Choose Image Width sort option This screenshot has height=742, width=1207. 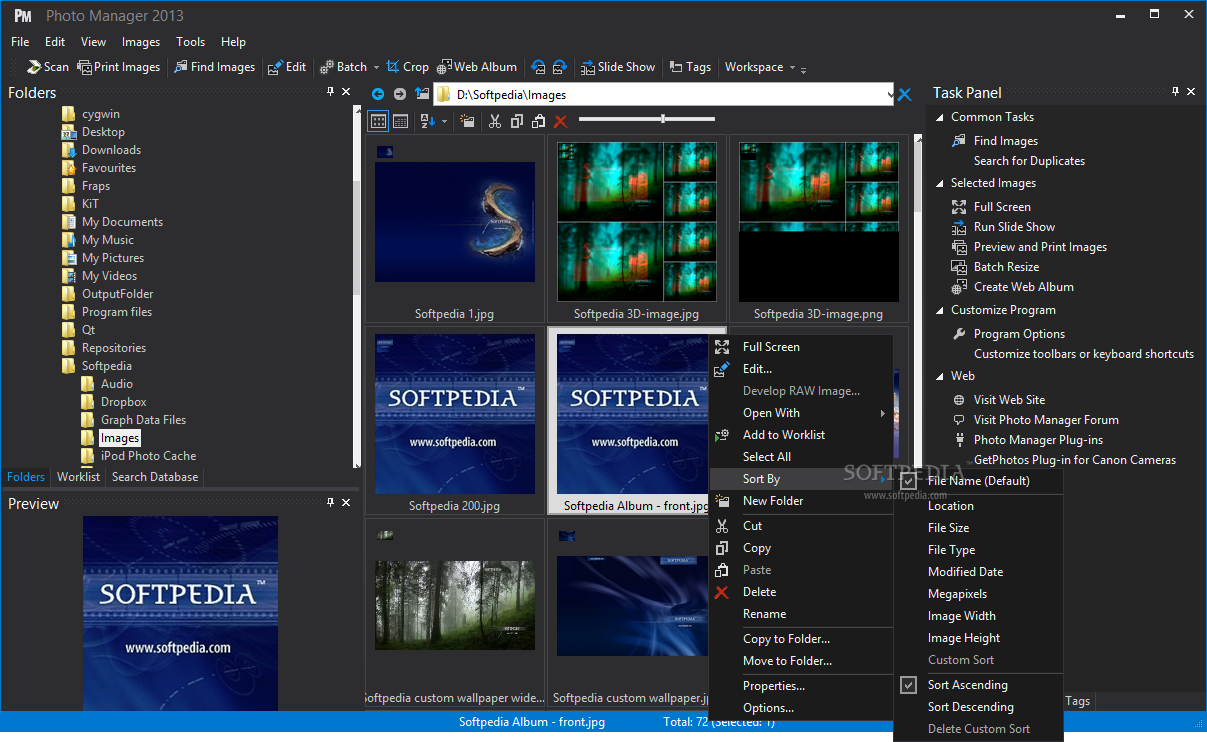(978, 616)
